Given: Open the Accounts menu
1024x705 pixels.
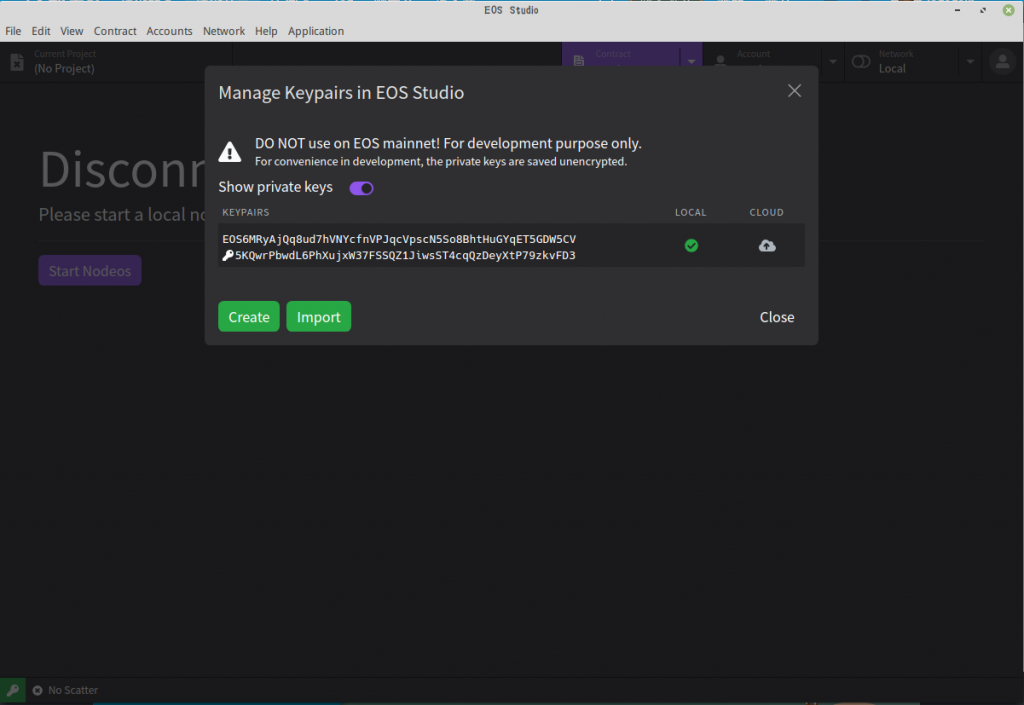Looking at the screenshot, I should [169, 31].
